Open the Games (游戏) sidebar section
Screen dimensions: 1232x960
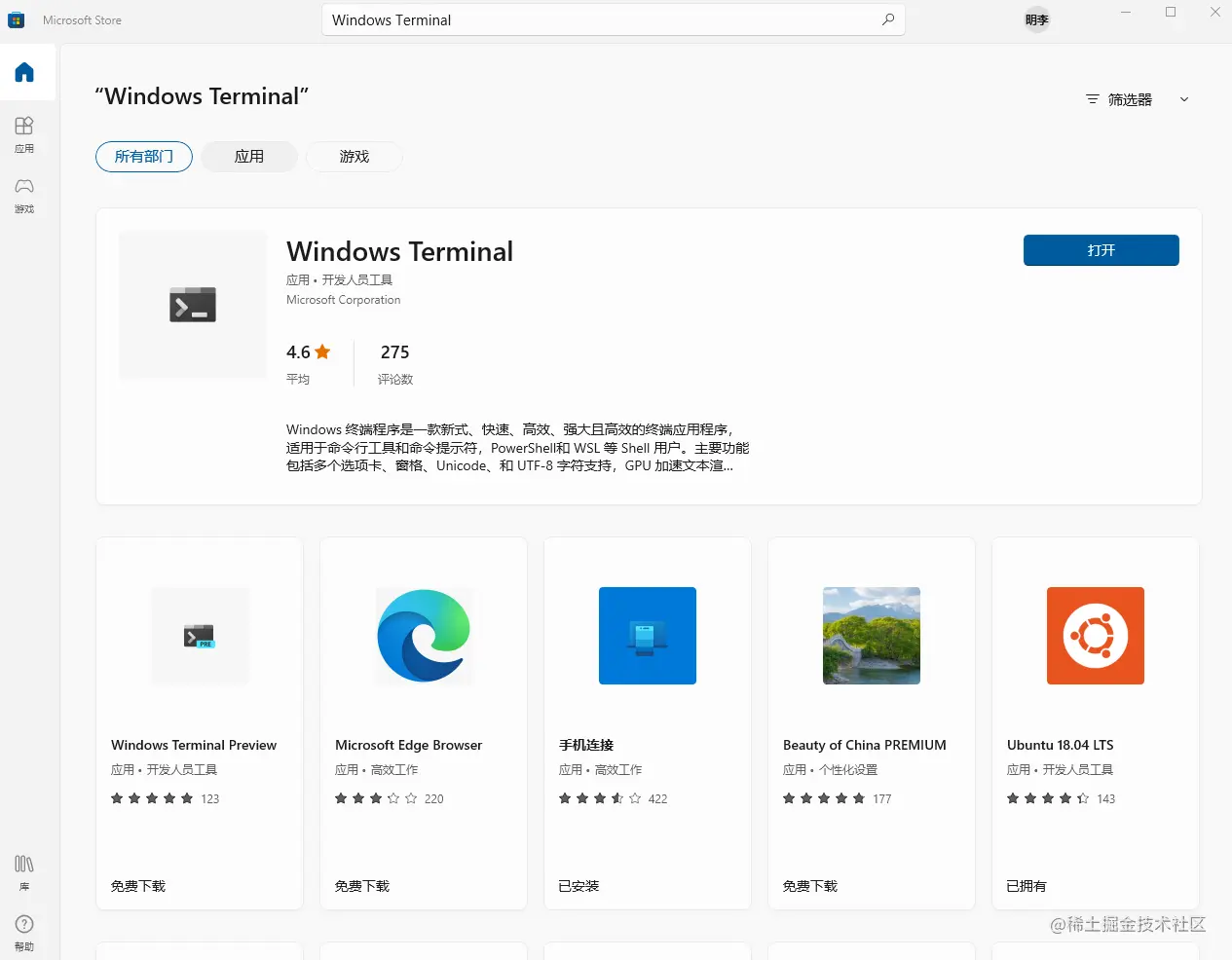24,195
